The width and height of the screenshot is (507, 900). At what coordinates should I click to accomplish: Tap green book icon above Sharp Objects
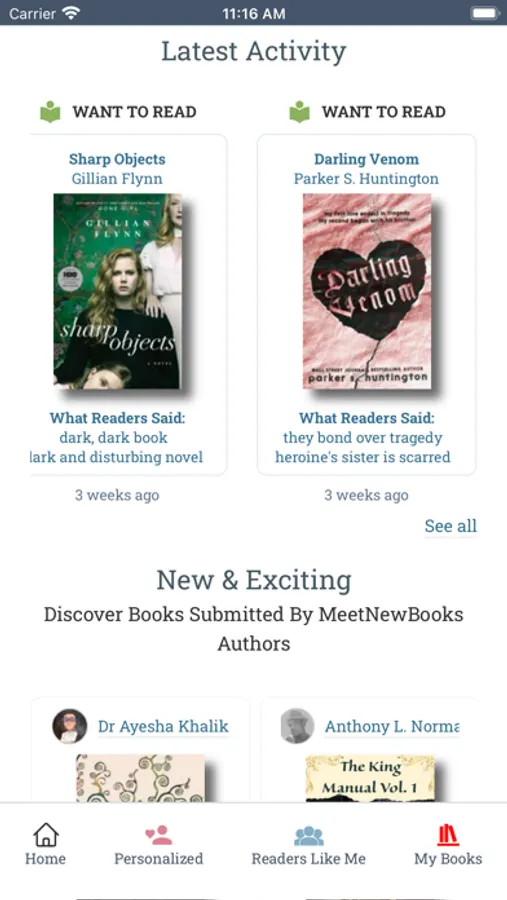tap(50, 112)
